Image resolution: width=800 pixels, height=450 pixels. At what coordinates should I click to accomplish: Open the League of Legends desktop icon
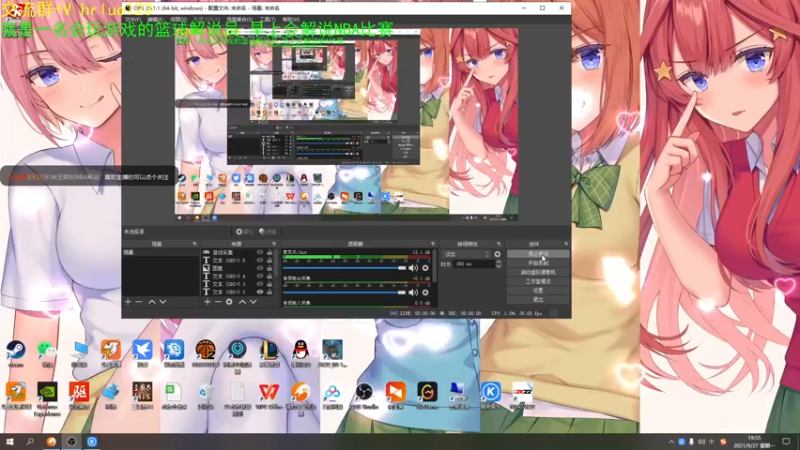click(x=269, y=351)
